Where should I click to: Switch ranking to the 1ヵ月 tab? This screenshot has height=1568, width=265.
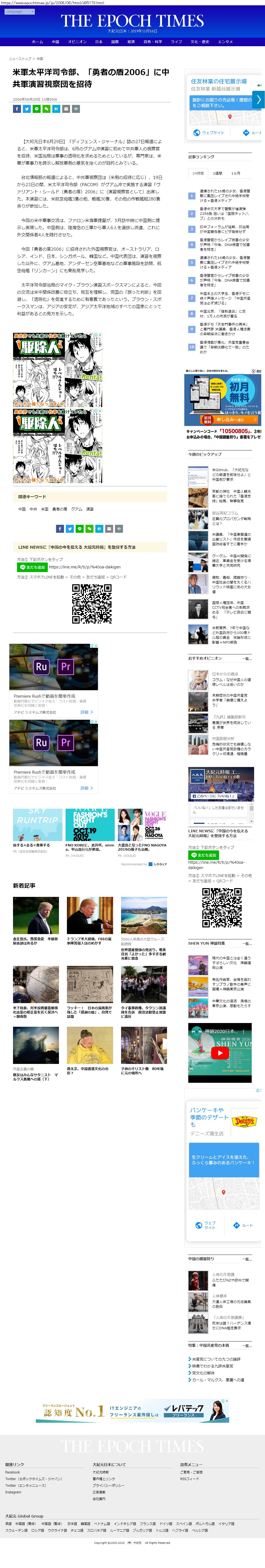point(235,173)
